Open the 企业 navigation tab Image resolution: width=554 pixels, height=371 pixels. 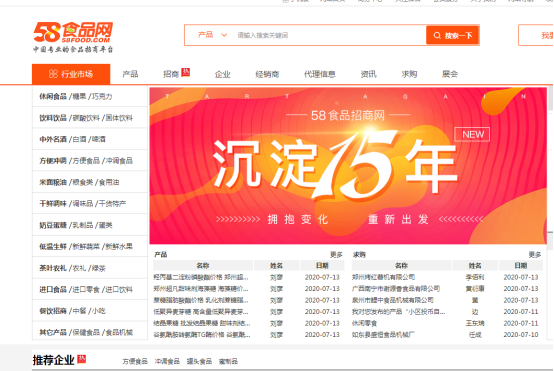click(x=223, y=74)
